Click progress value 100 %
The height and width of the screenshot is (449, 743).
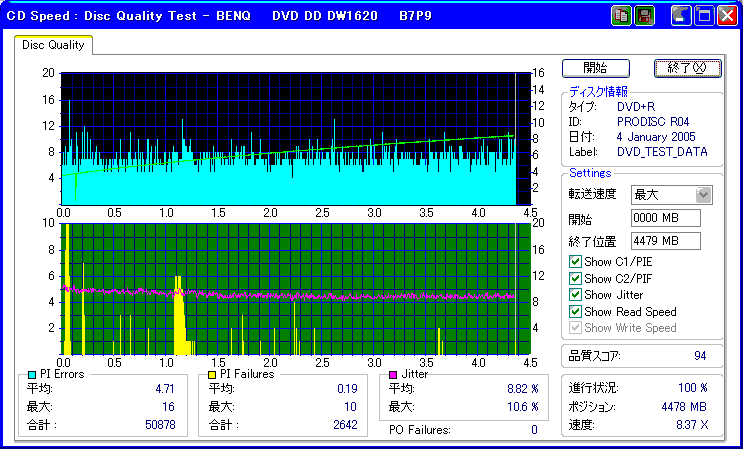[x=693, y=388]
